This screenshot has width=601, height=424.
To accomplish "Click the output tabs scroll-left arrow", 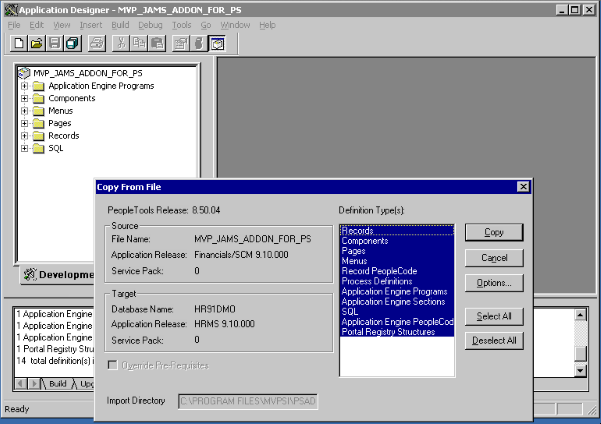I will tap(21, 384).
